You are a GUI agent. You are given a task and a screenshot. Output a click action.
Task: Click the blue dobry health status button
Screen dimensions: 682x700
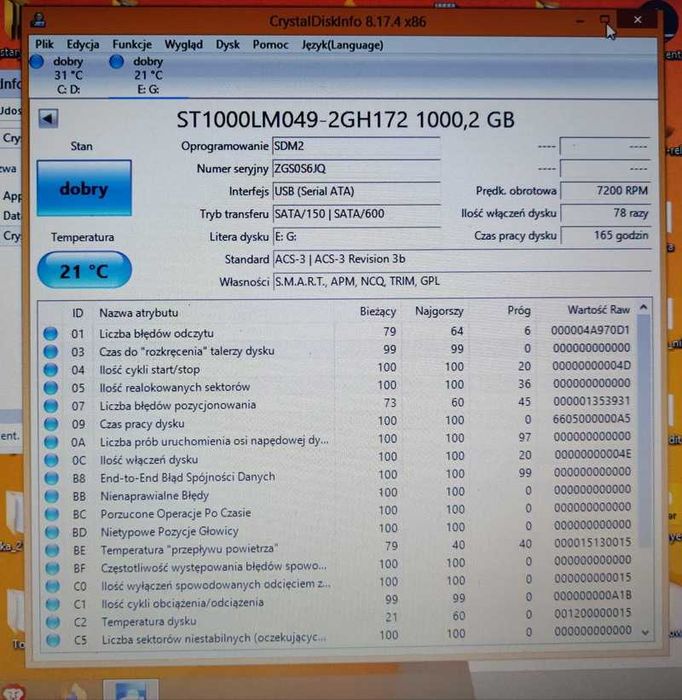coord(84,188)
